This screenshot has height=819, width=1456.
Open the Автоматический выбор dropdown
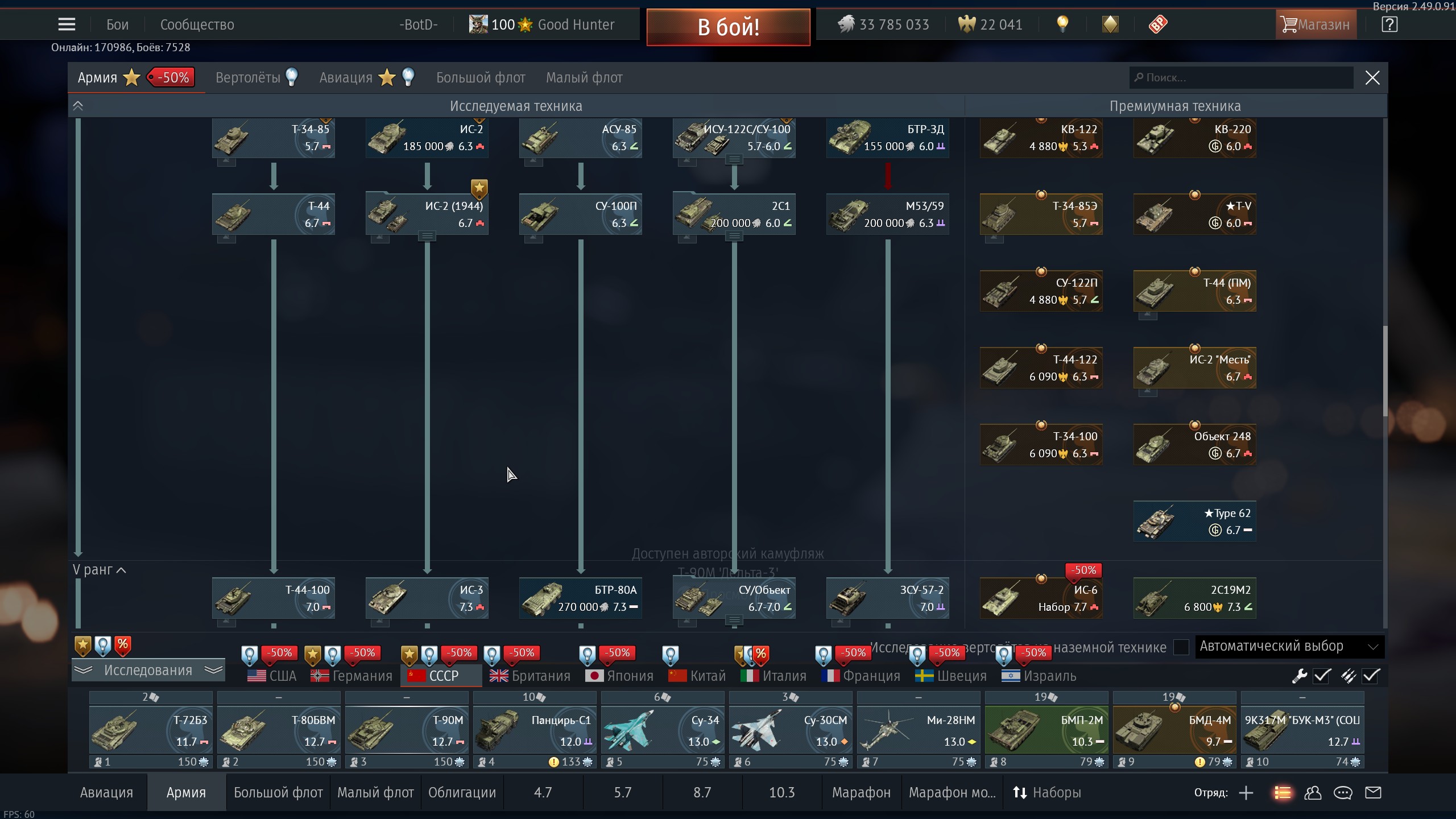tap(1289, 647)
